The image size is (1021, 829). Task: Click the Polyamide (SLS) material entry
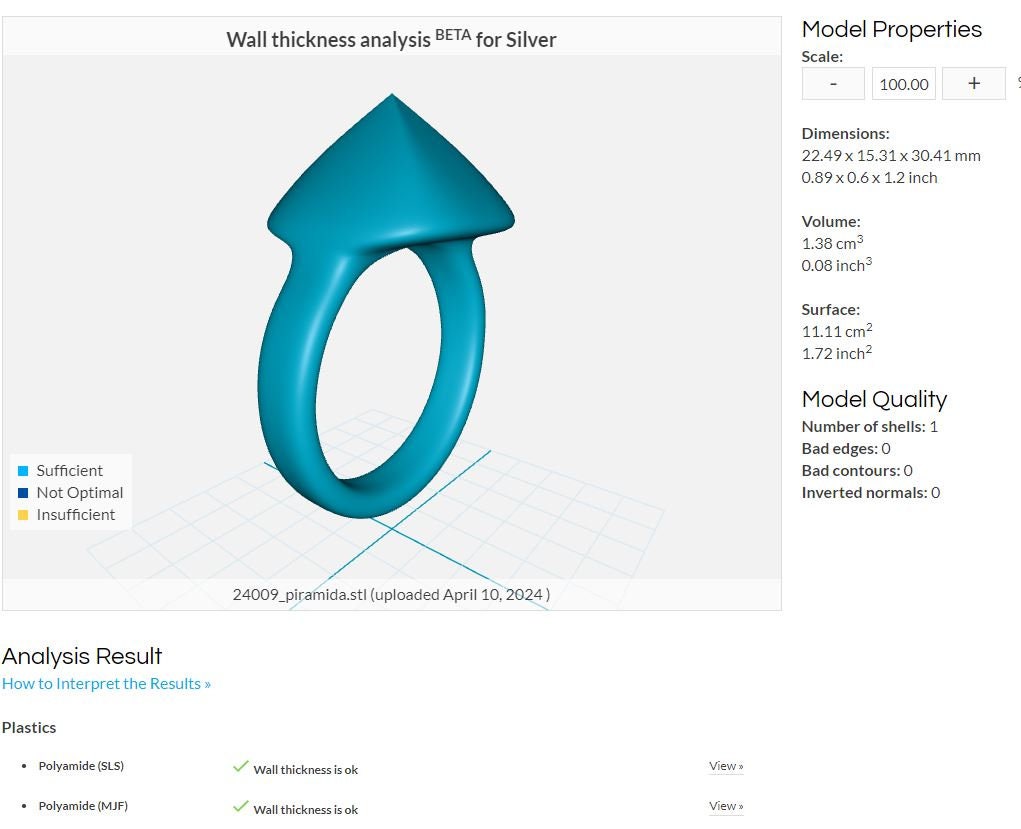click(81, 766)
